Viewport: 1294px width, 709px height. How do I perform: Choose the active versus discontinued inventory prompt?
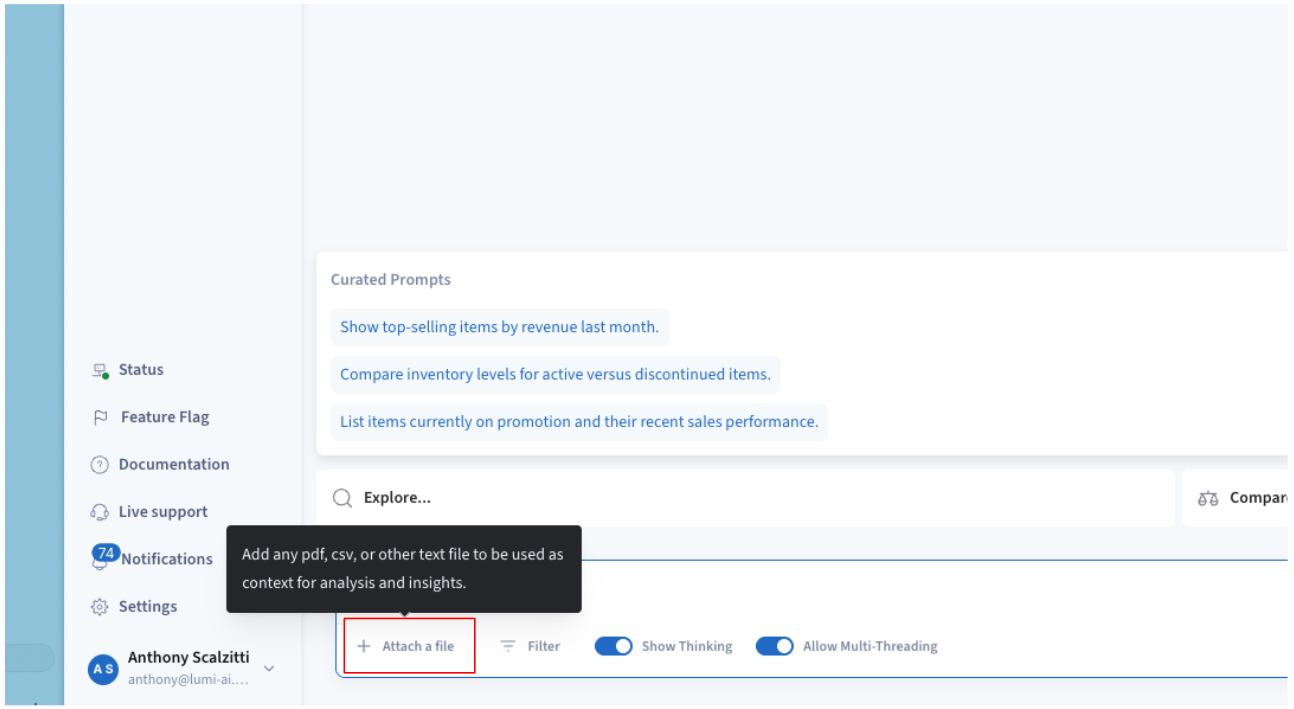coord(555,375)
